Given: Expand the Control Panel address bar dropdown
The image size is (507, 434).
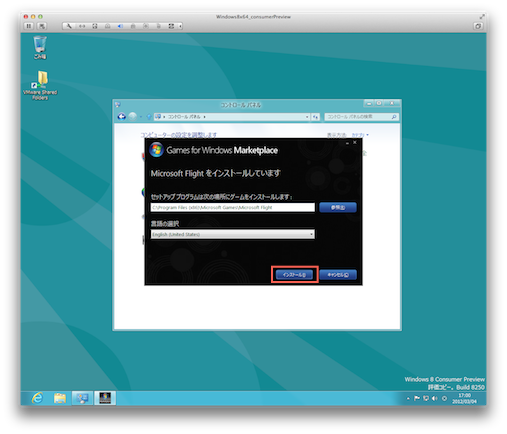Looking at the screenshot, I should tap(307, 117).
